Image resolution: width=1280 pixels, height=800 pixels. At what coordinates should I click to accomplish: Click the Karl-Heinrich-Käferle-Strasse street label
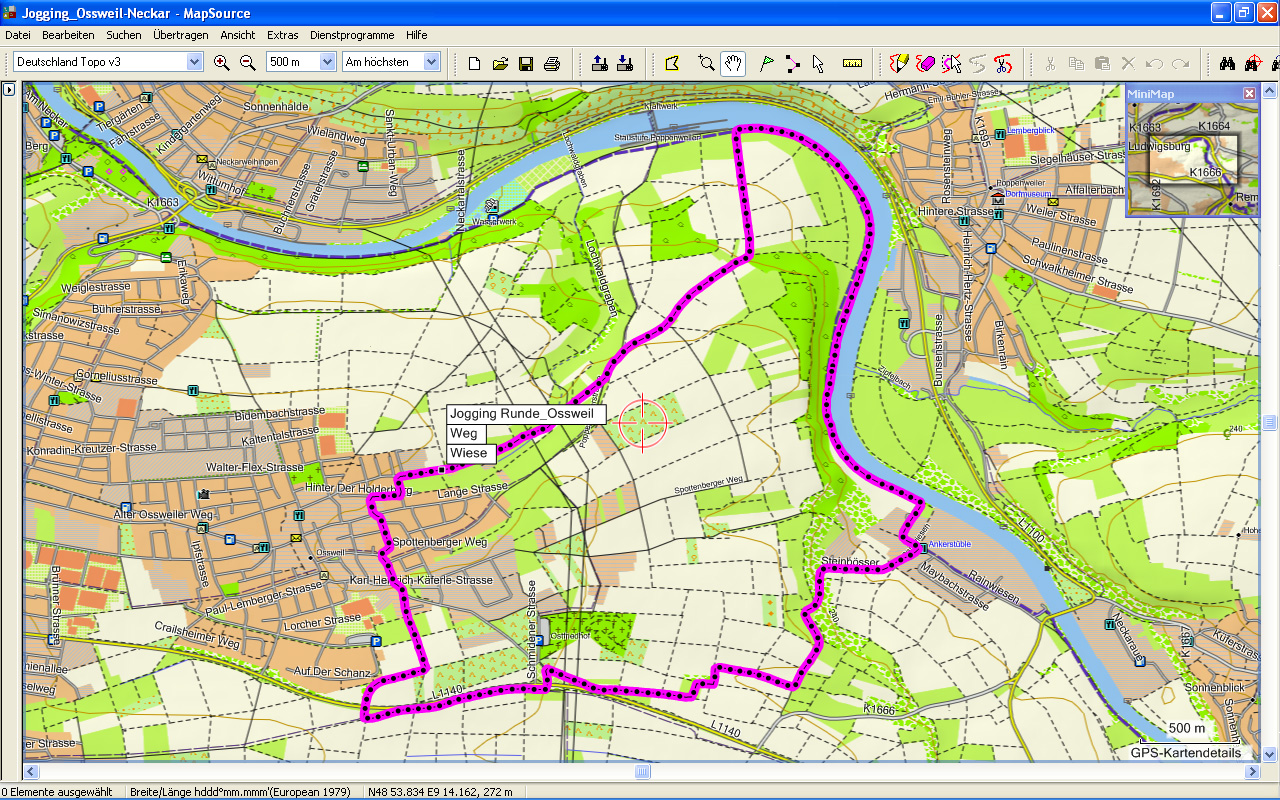pyautogui.click(x=420, y=580)
